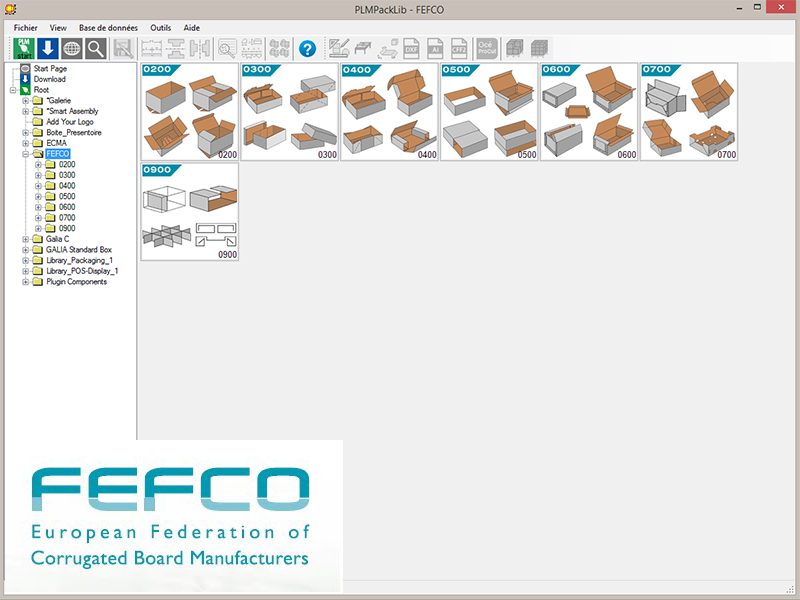Click the magnifying glass search toolbar icon
The height and width of the screenshot is (600, 800).
pyautogui.click(x=96, y=48)
